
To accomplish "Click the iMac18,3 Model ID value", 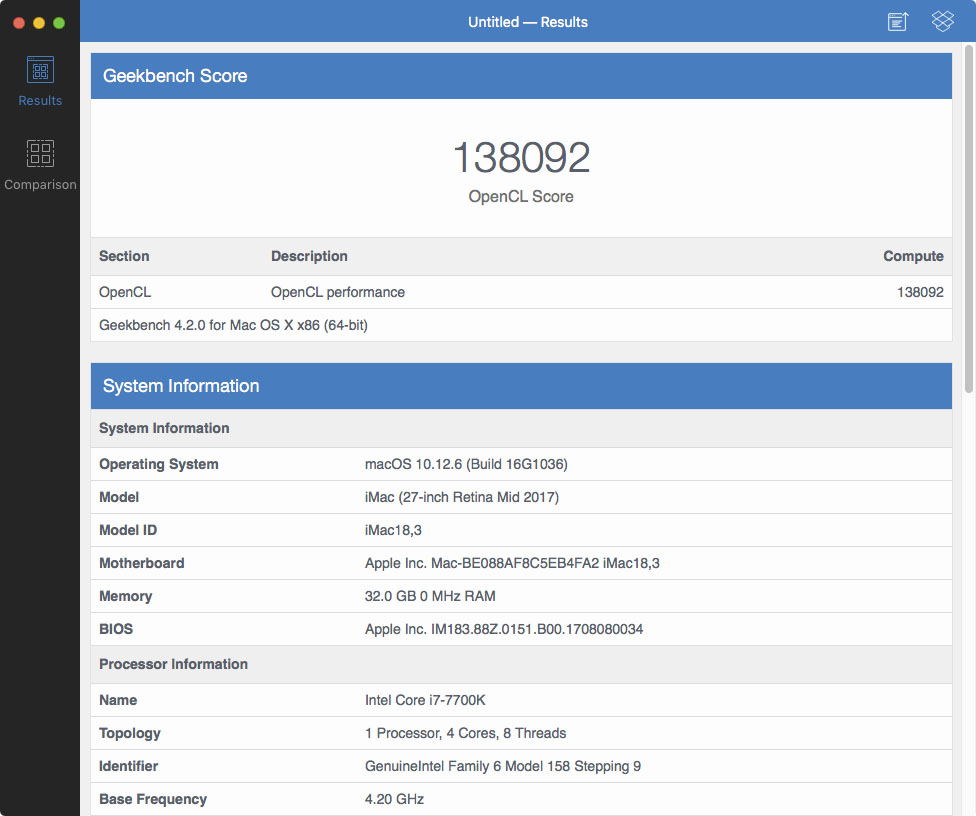I will (393, 530).
